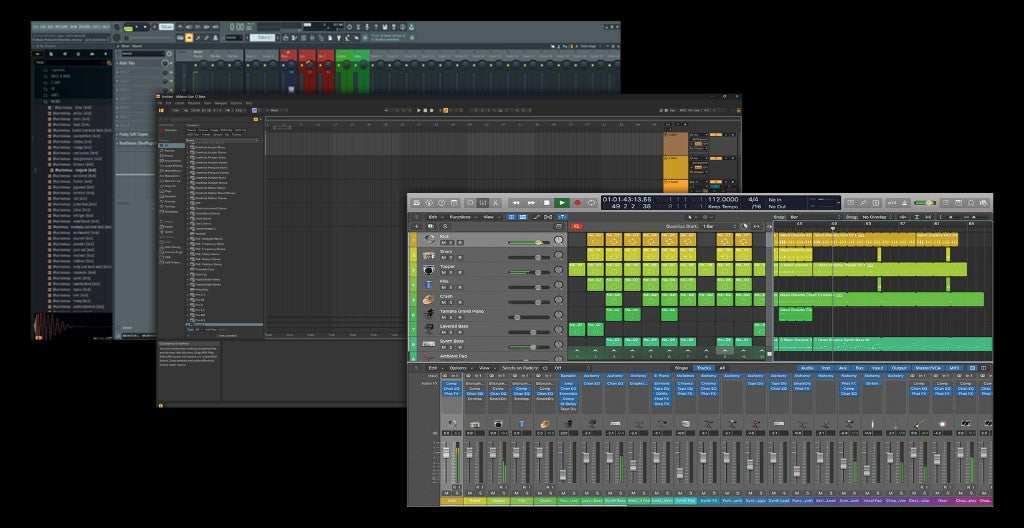Click the Yamaha Grand Piano track icon
Image resolution: width=1024 pixels, height=528 pixels.
pos(428,314)
